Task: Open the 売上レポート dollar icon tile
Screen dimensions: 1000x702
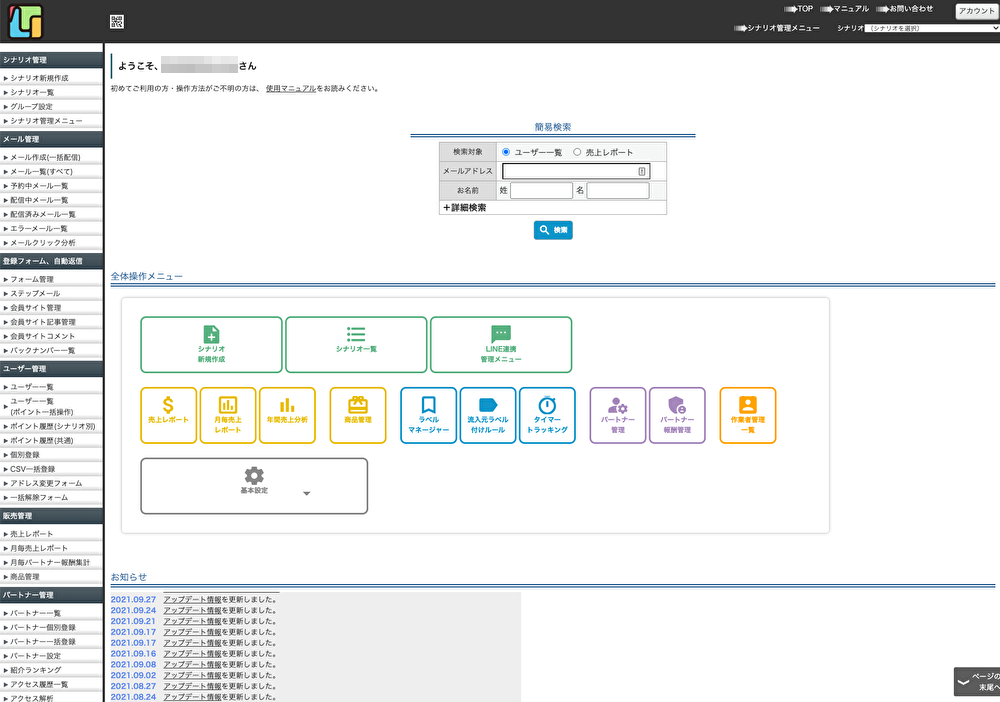Action: point(168,415)
